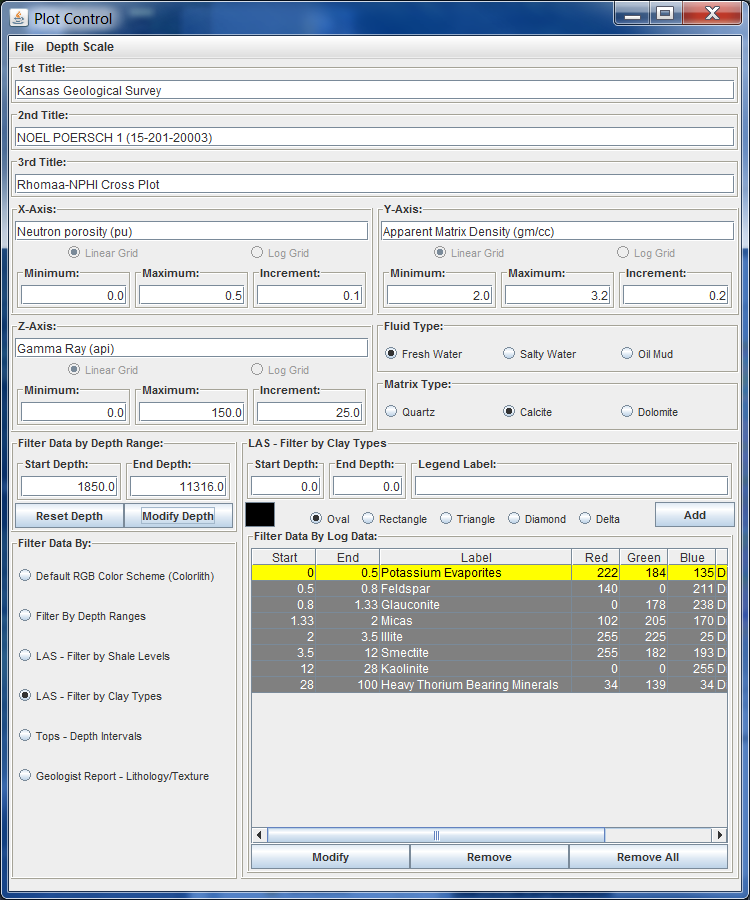Open the black color swatch

click(260, 514)
